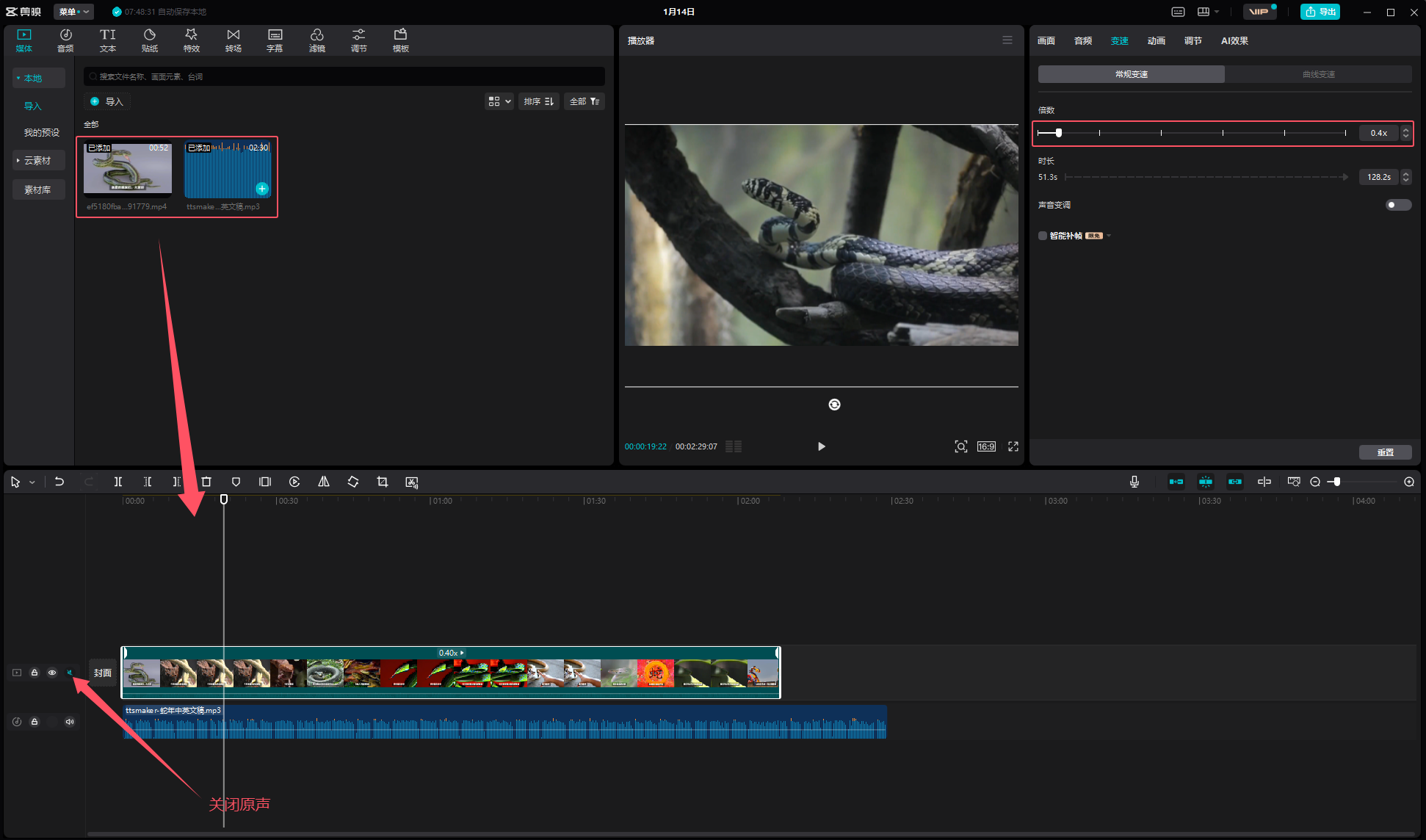Switch to the AI效果 tab
This screenshot has height=840, width=1426.
[x=1234, y=40]
